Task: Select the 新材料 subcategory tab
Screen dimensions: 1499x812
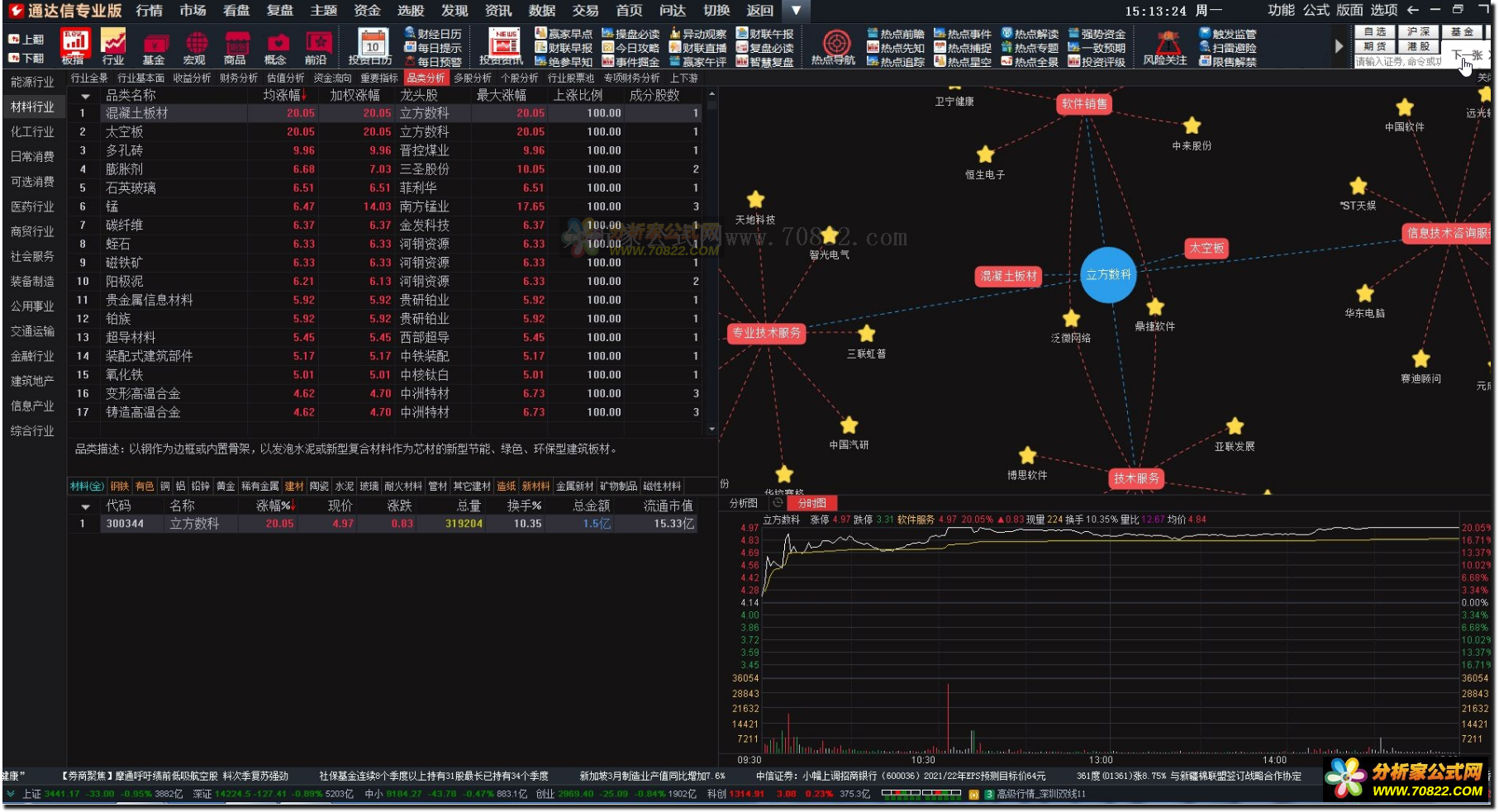Action: [x=536, y=487]
